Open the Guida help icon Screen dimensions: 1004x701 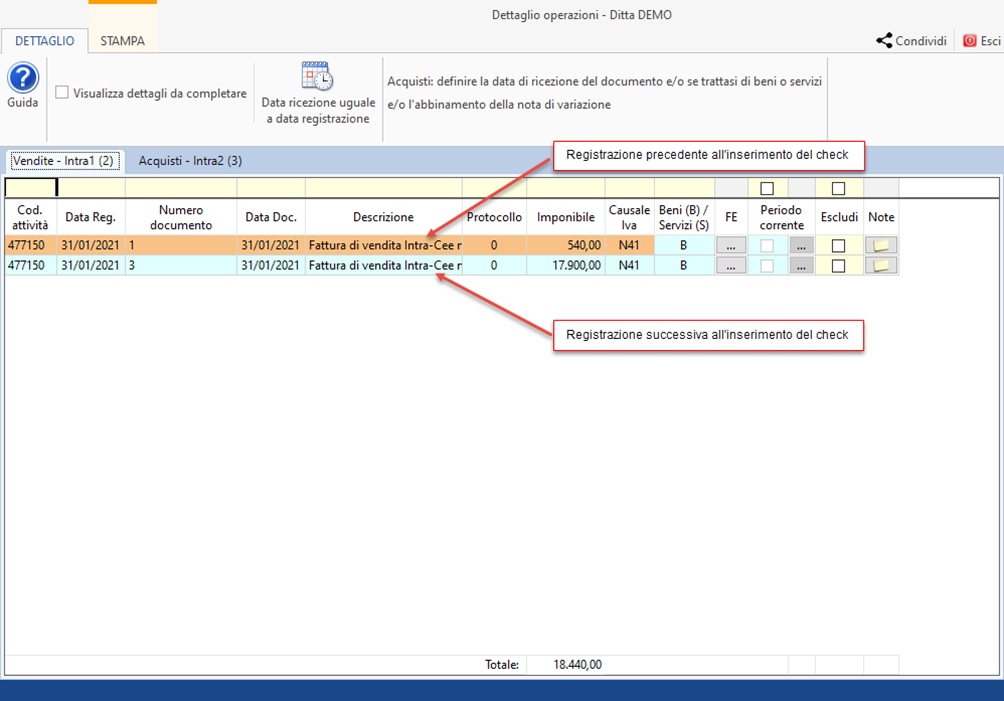(x=23, y=78)
